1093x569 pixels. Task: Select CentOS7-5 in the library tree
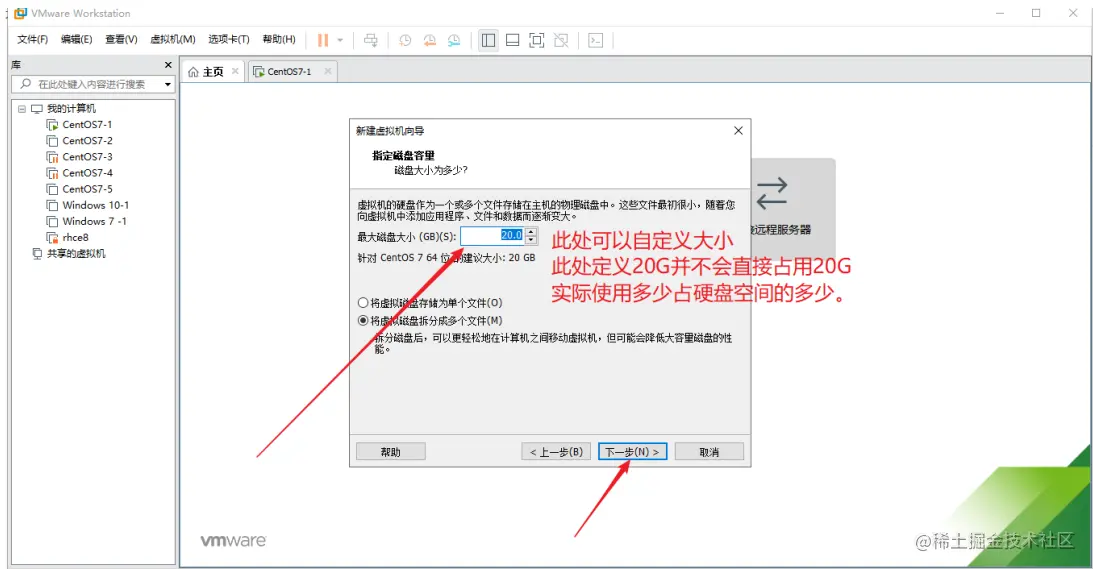[x=86, y=189]
